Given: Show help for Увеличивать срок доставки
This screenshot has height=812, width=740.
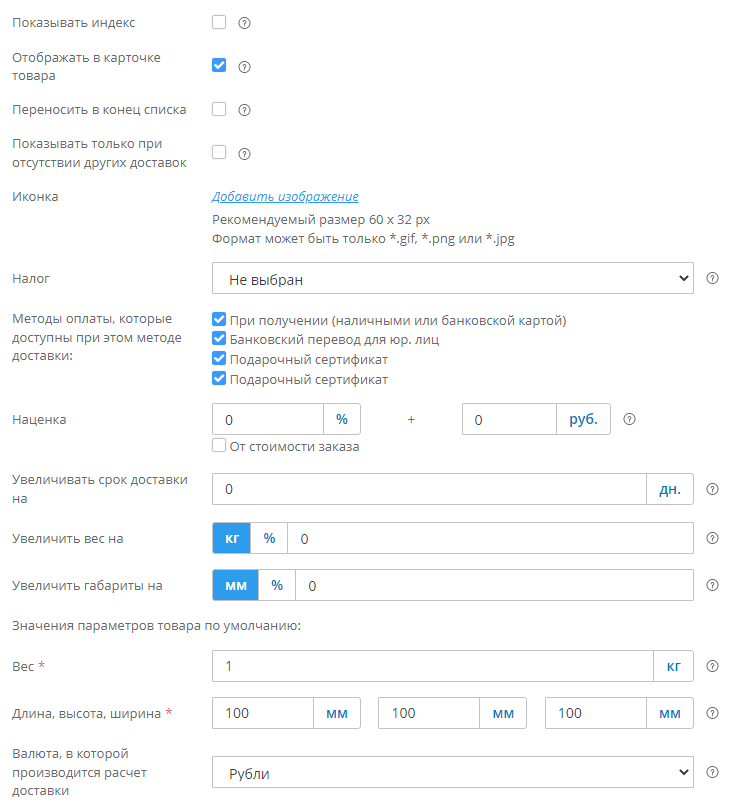Looking at the screenshot, I should coord(713,489).
